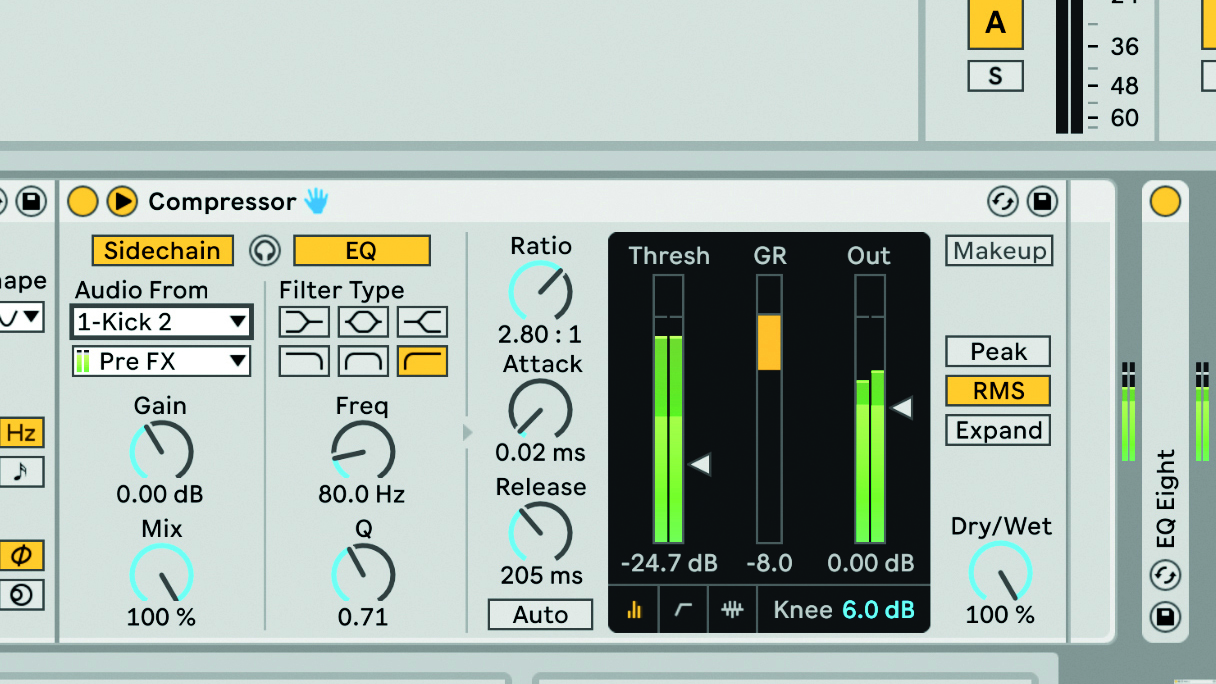Switch to activity waveform view icon
This screenshot has width=1216, height=684.
(733, 609)
